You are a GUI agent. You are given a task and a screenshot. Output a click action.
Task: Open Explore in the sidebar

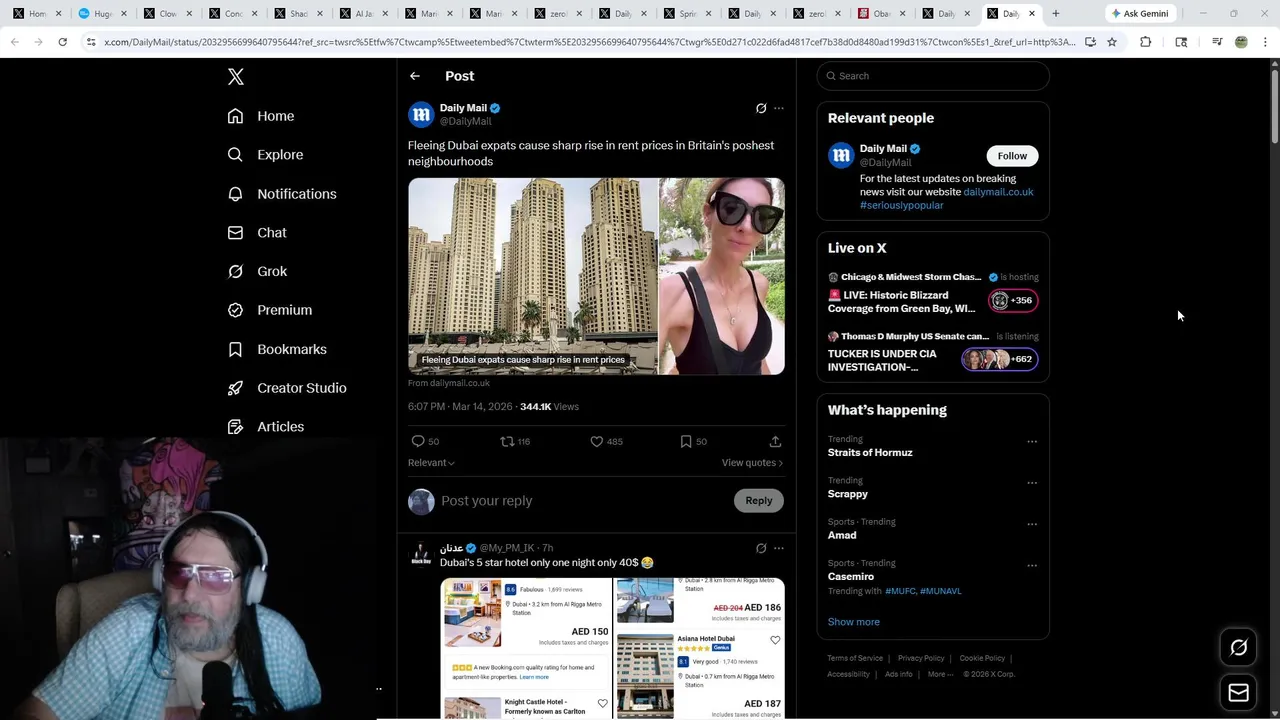pos(265,155)
